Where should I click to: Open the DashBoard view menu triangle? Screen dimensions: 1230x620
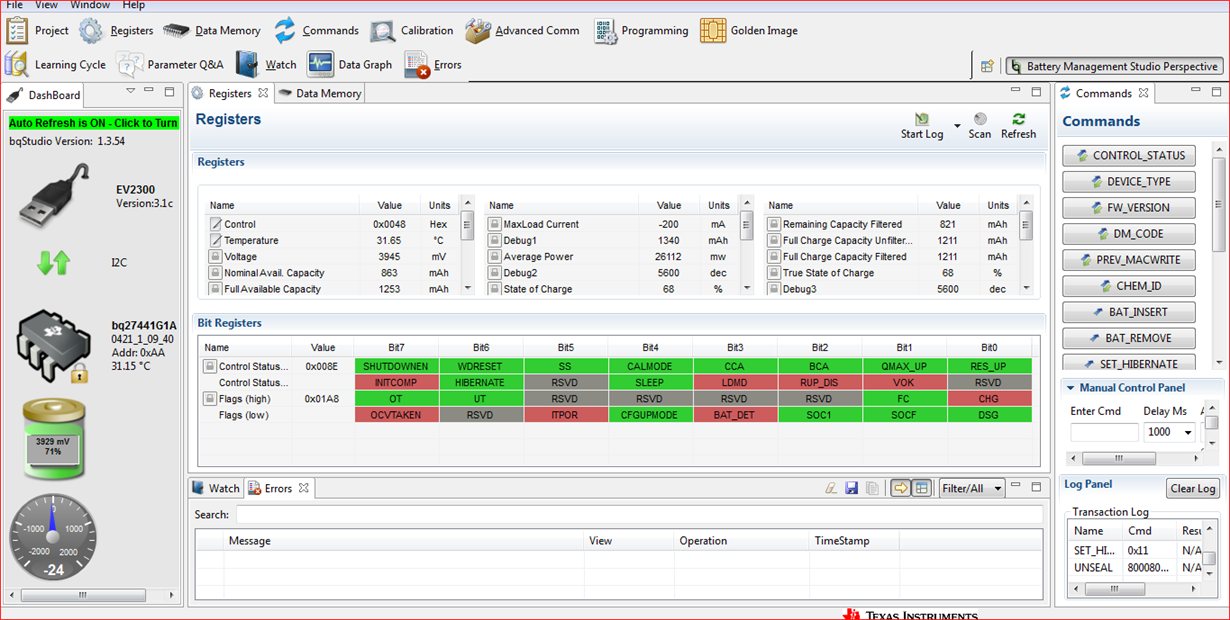131,91
